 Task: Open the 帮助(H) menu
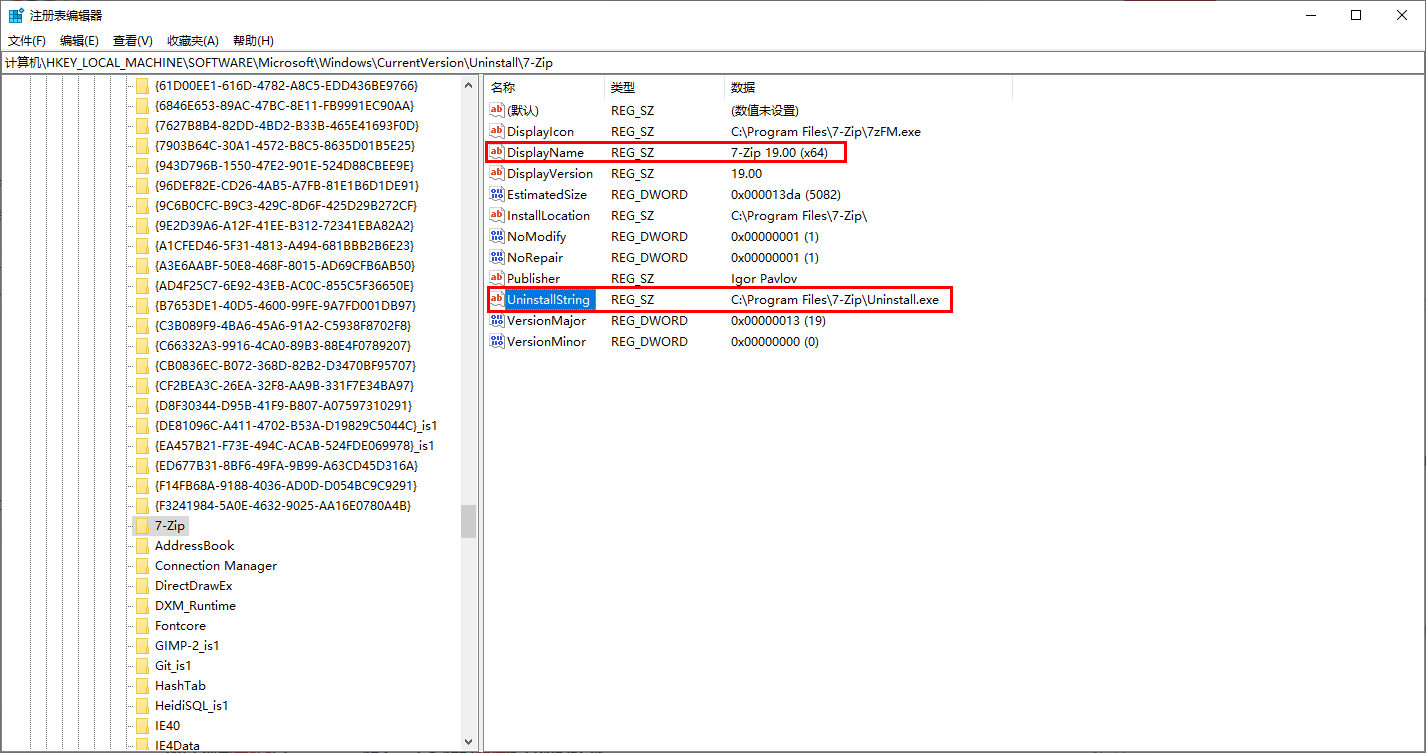point(253,40)
